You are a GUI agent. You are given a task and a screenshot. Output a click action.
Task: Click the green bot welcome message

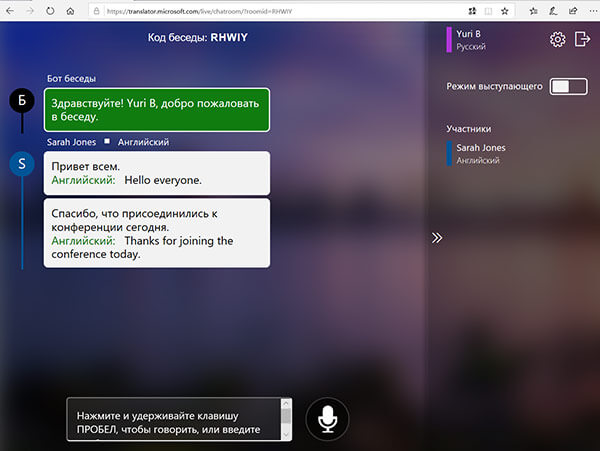pos(157,109)
